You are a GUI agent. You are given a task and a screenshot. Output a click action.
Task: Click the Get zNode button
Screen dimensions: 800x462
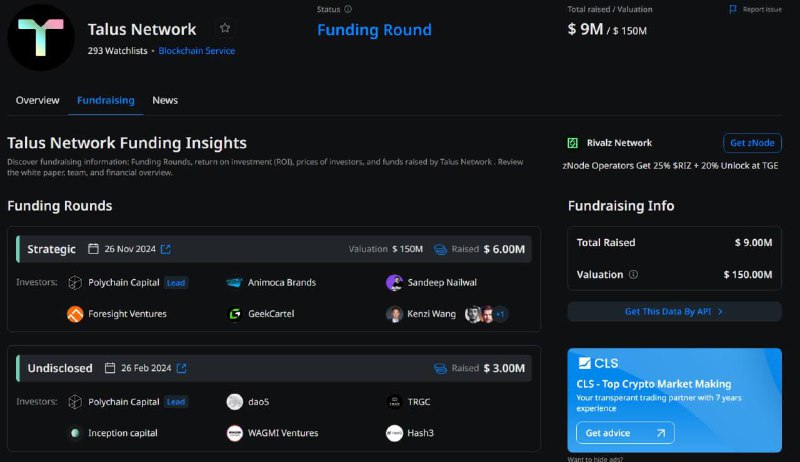click(x=752, y=143)
